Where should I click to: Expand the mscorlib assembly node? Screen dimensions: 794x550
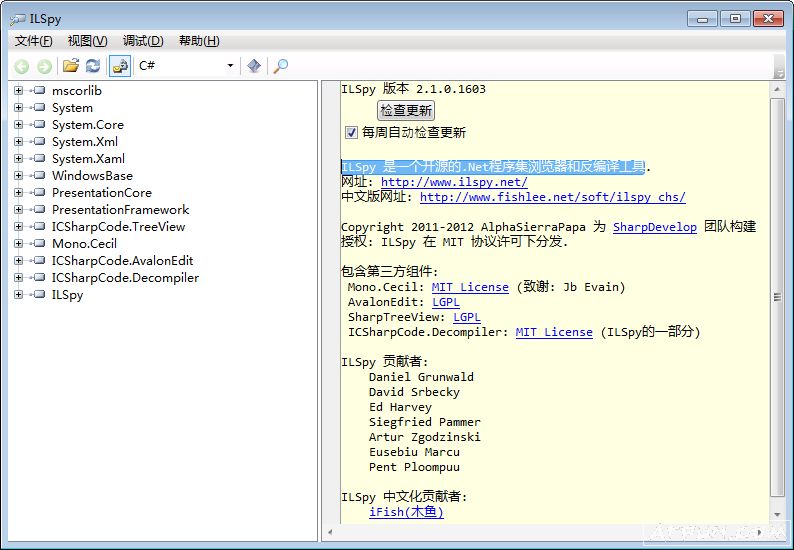(x=19, y=91)
